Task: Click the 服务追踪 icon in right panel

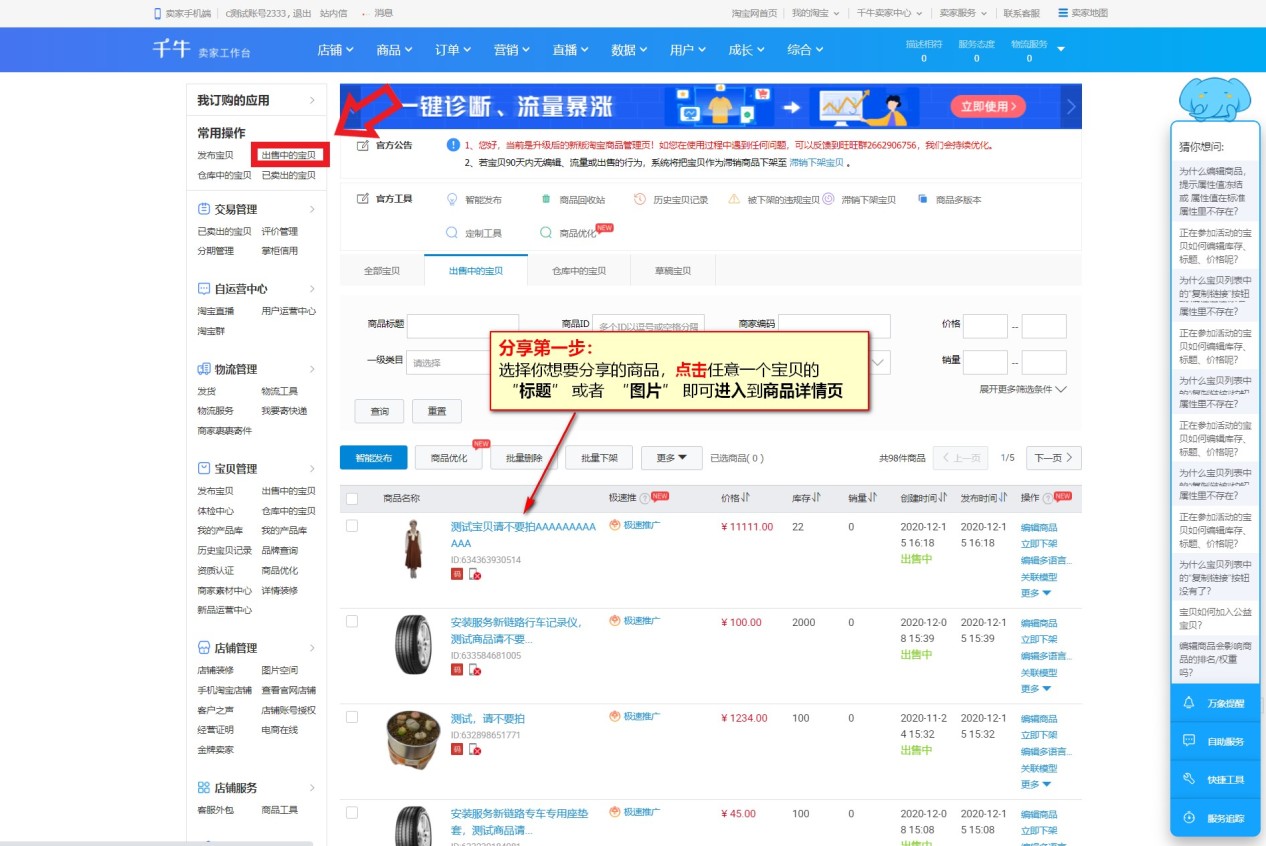Action: 1189,818
